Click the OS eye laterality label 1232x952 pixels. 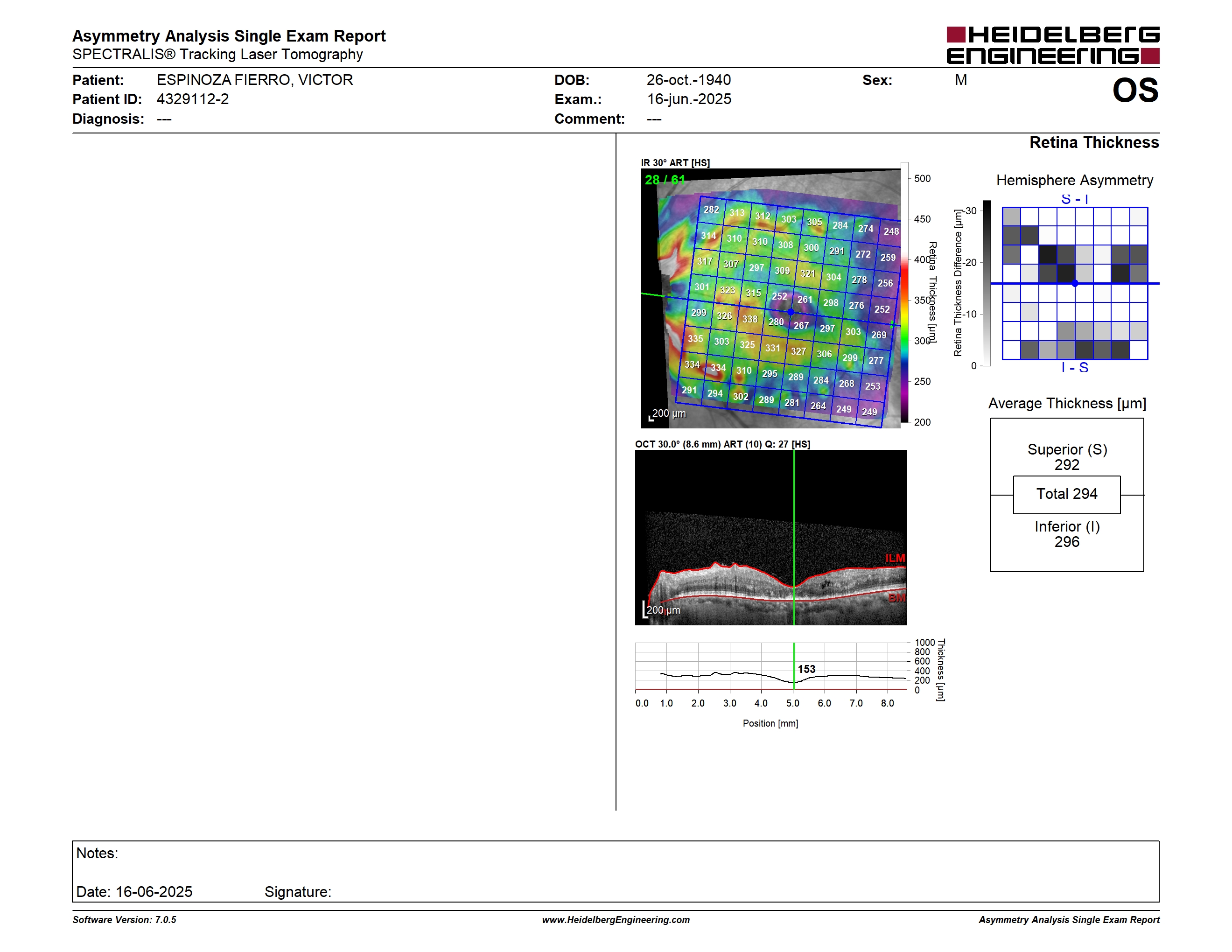click(x=1135, y=91)
